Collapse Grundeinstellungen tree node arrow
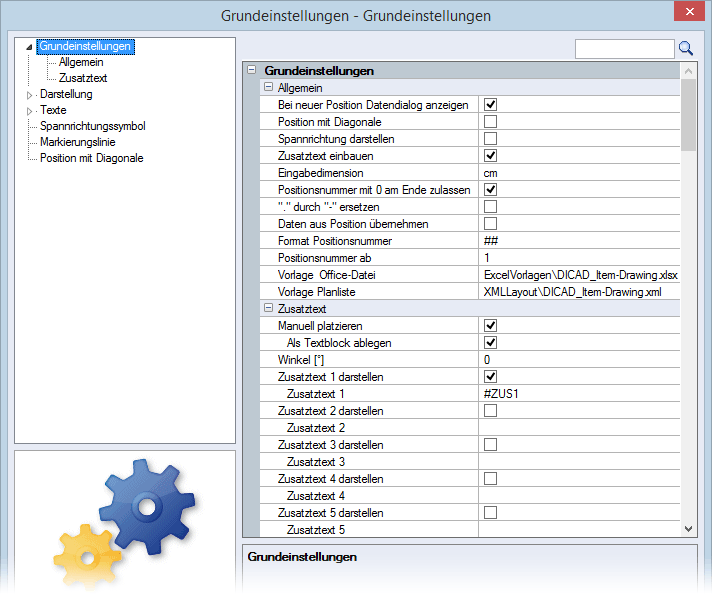The height and width of the screenshot is (594, 712). click(x=29, y=47)
